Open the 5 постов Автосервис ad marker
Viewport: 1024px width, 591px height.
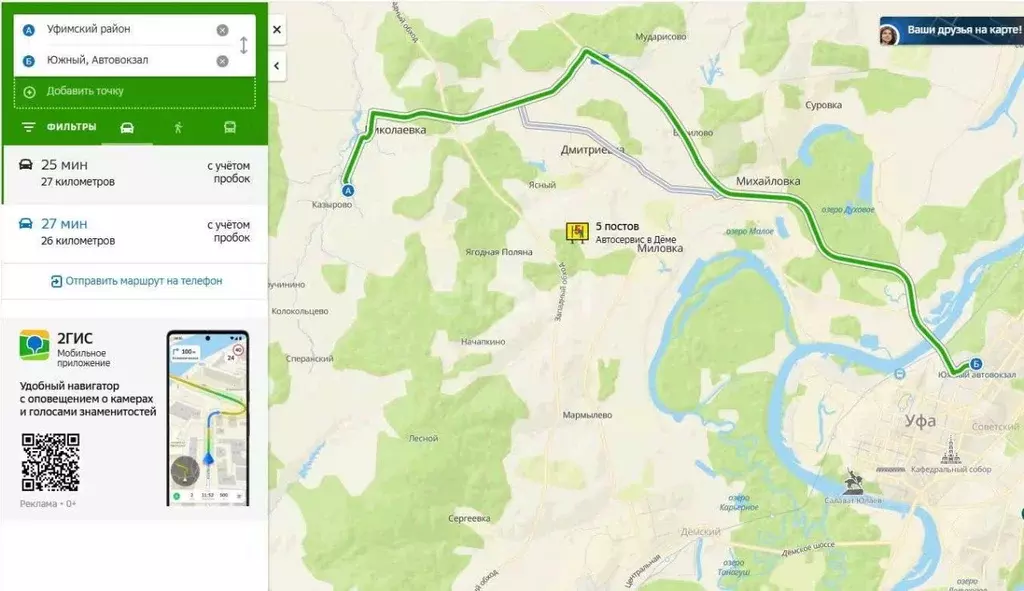click(577, 232)
